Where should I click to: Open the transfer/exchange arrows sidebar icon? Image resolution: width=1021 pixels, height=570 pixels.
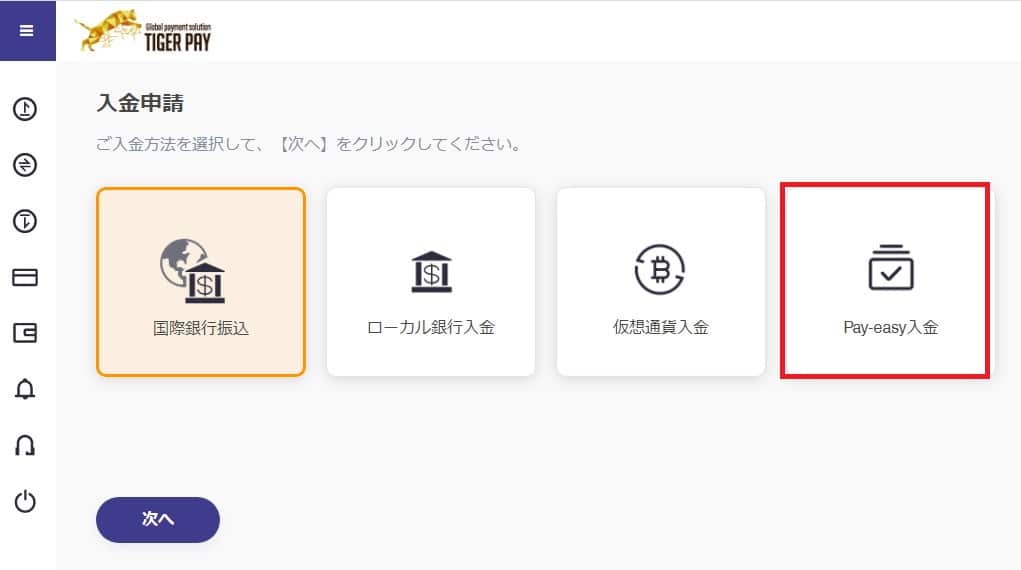pyautogui.click(x=25, y=165)
